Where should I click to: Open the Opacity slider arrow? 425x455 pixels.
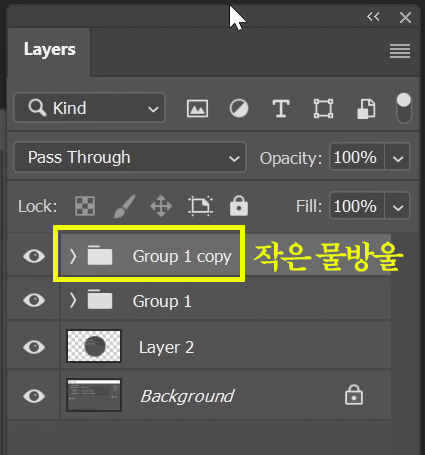(398, 157)
